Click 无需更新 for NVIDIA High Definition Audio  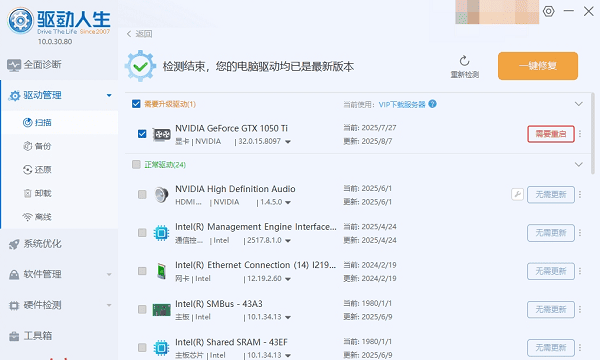(x=551, y=195)
